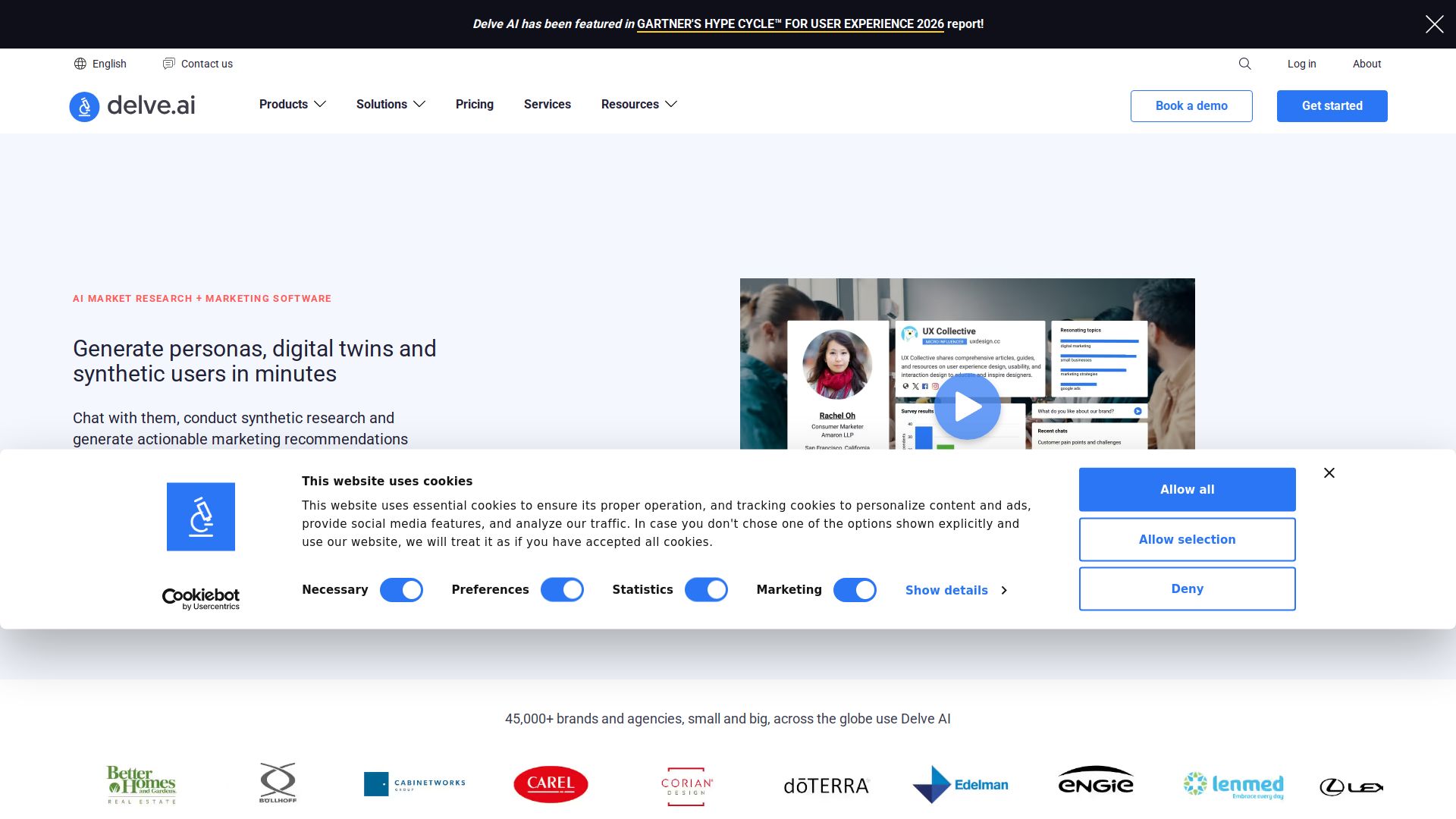
Task: Accept cookies with Allow all
Action: coord(1188,490)
